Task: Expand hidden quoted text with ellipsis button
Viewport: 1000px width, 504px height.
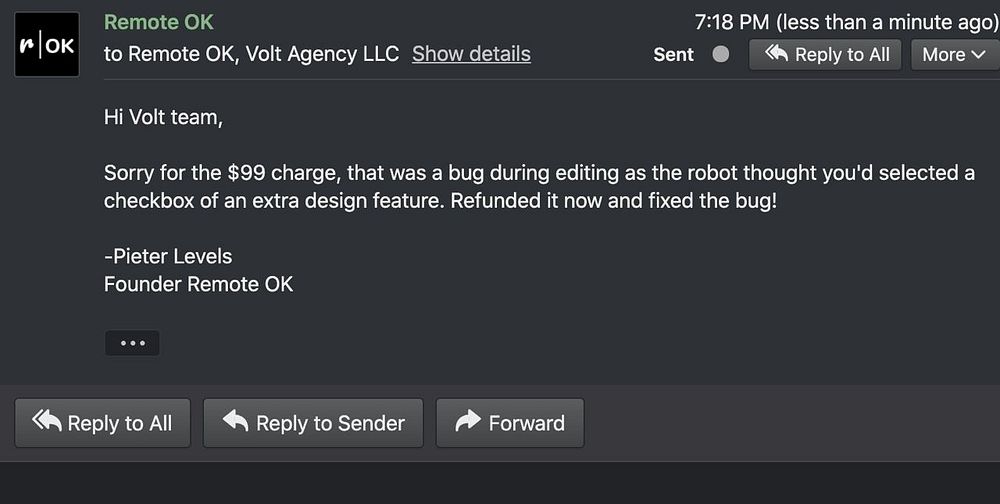Action: (132, 343)
